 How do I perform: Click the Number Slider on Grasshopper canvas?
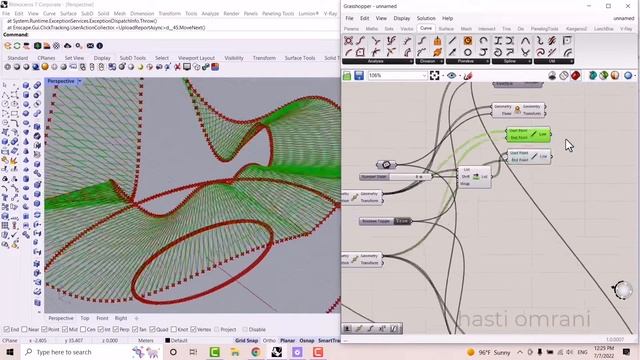click(396, 177)
